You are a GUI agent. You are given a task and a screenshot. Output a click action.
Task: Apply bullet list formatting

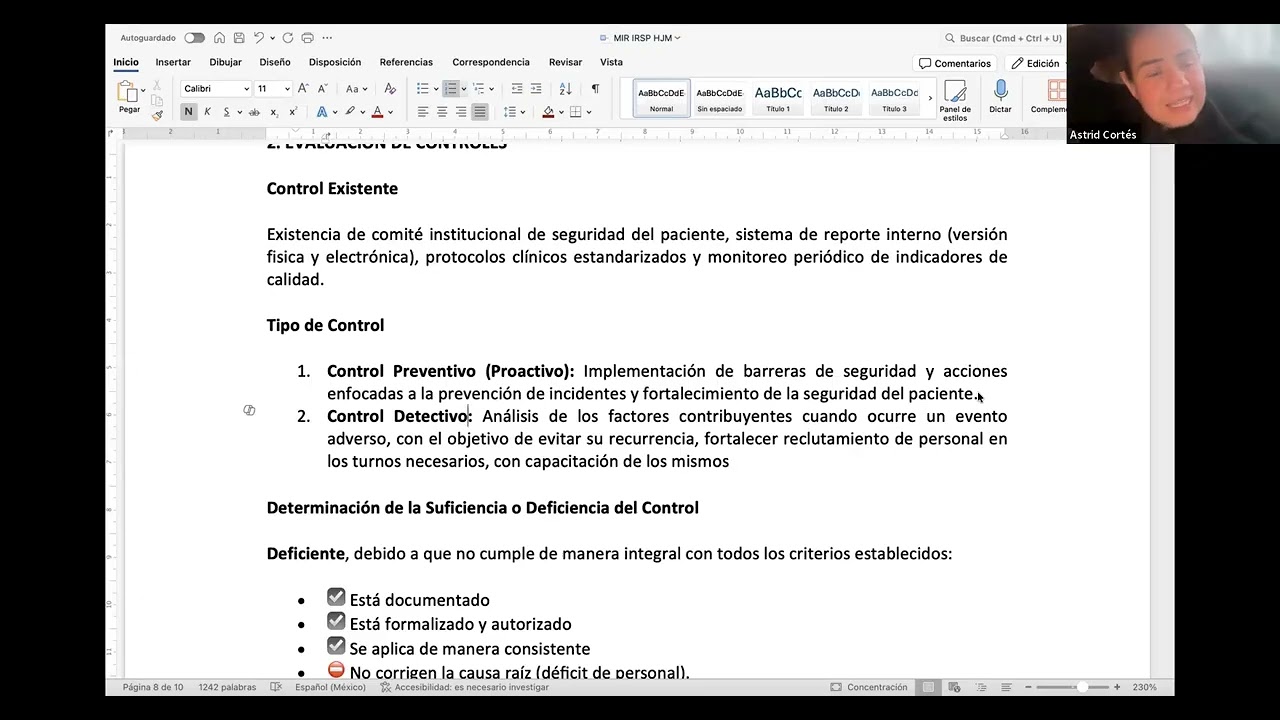tap(423, 89)
